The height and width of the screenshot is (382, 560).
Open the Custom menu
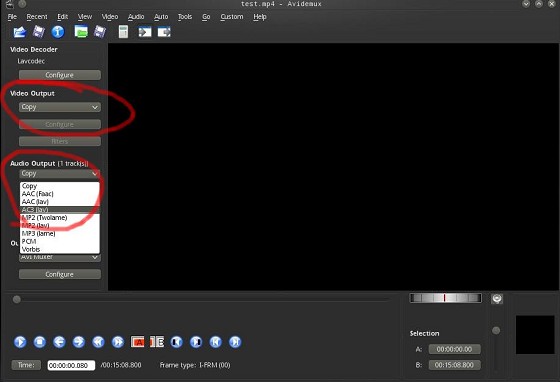[232, 17]
